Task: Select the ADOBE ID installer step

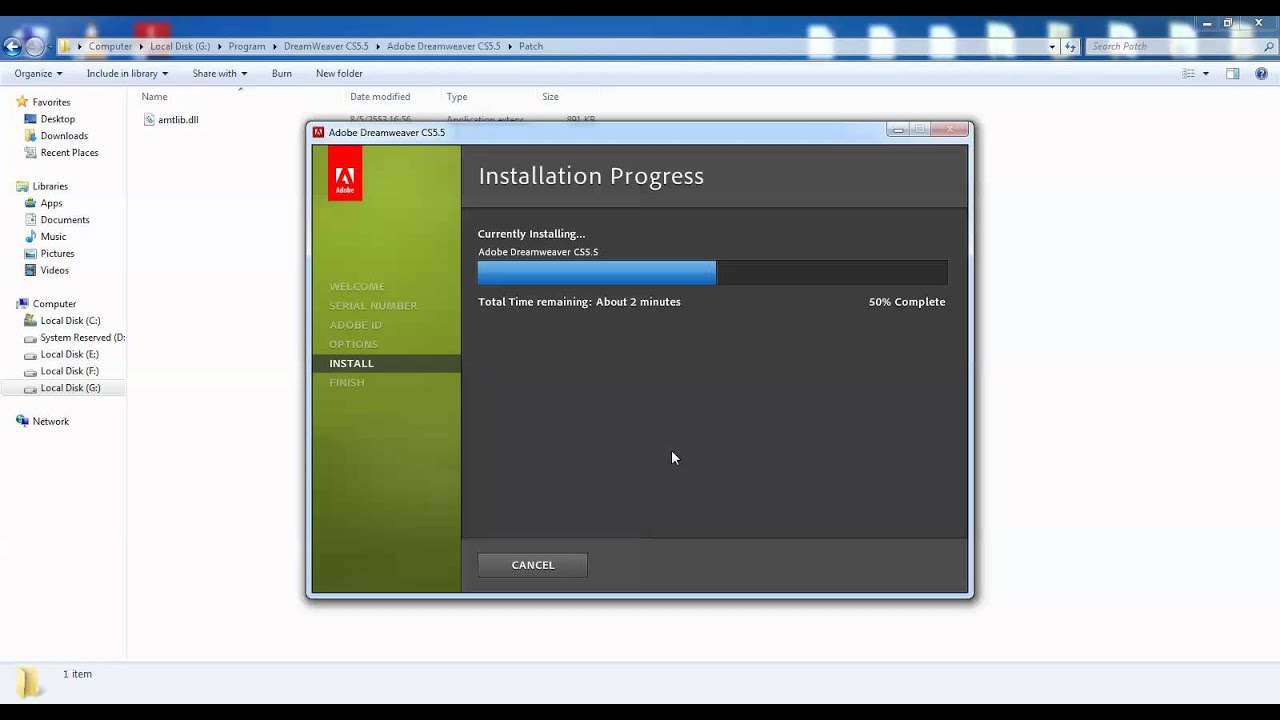Action: coord(355,325)
